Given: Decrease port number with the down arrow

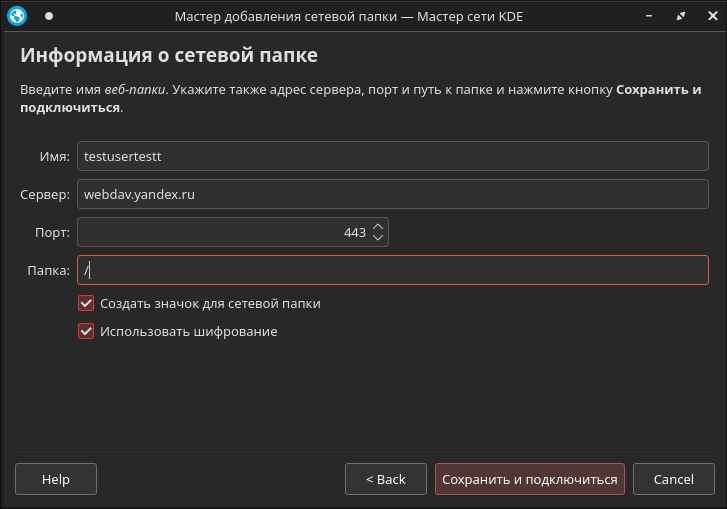Looking at the screenshot, I should coord(377,238).
